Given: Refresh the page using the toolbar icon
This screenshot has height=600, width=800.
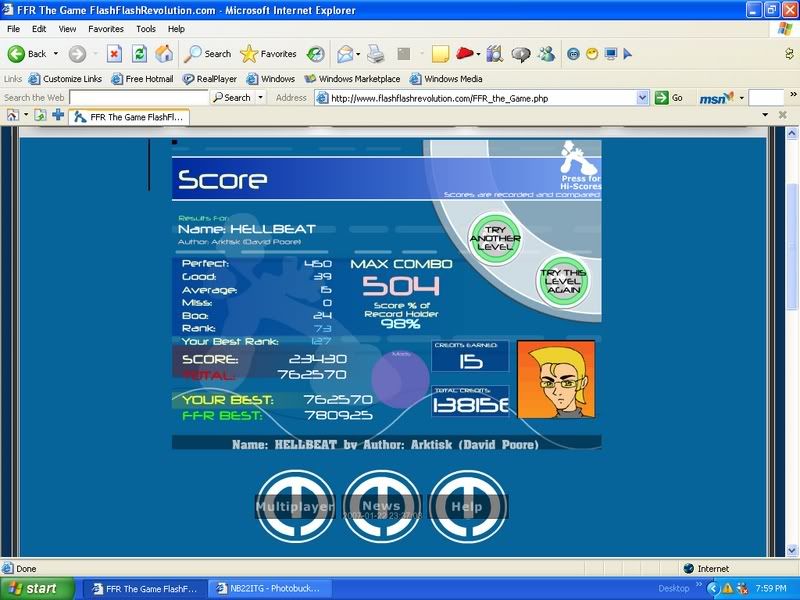Looking at the screenshot, I should click(140, 54).
